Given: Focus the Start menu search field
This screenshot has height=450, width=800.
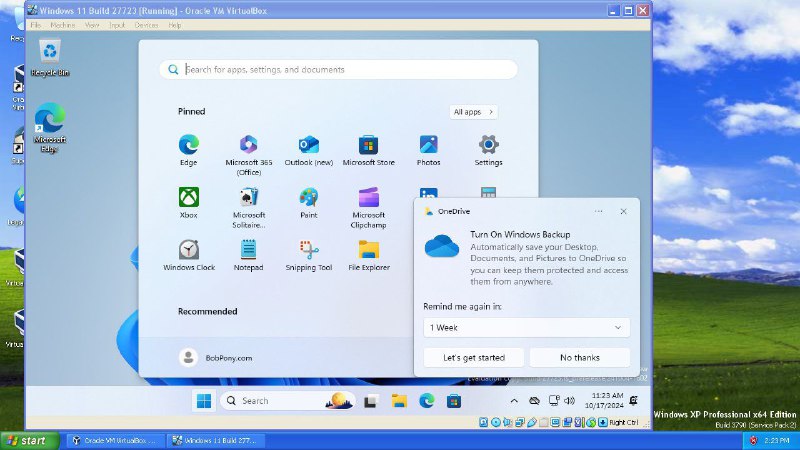Looking at the screenshot, I should click(338, 69).
